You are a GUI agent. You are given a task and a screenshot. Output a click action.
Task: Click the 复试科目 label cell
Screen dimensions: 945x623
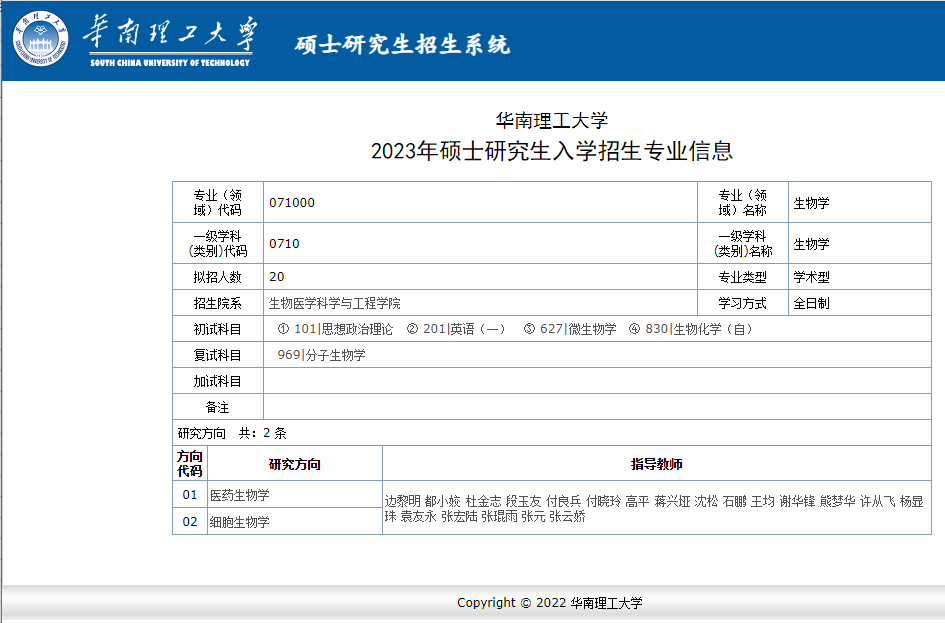click(218, 355)
